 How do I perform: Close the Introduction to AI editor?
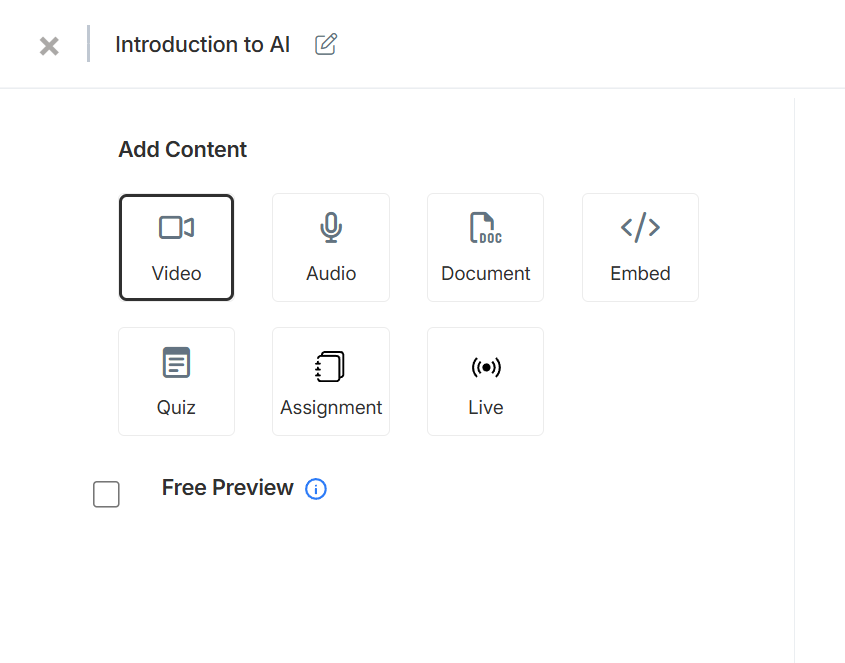coord(49,45)
